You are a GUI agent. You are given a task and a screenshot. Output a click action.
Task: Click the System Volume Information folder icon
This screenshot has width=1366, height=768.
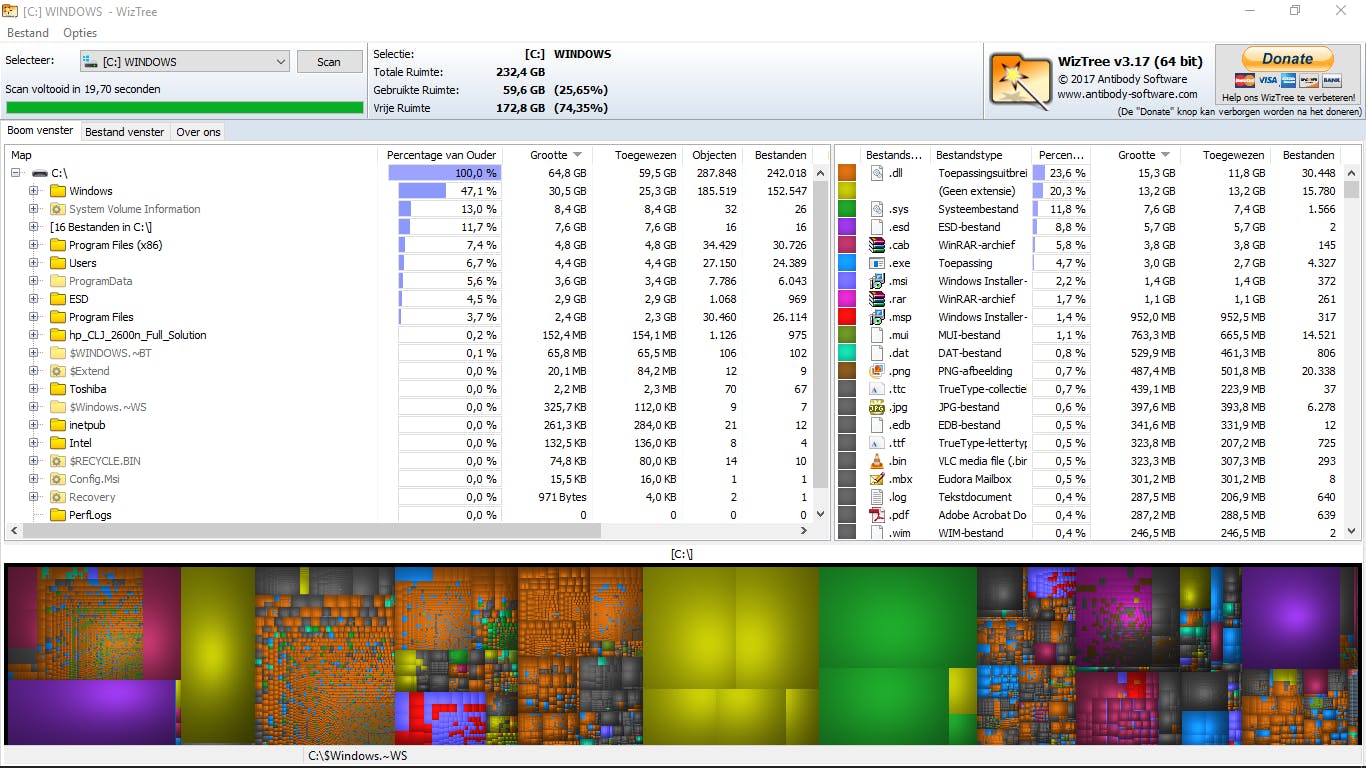(x=58, y=209)
